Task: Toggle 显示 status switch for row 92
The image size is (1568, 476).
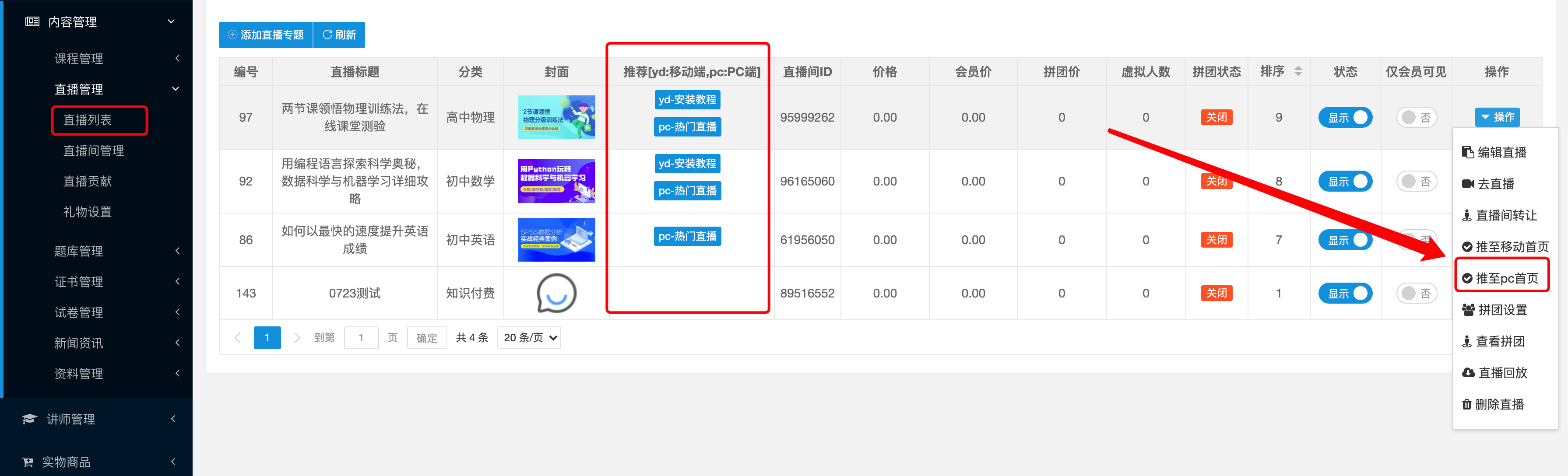Action: [1345, 182]
